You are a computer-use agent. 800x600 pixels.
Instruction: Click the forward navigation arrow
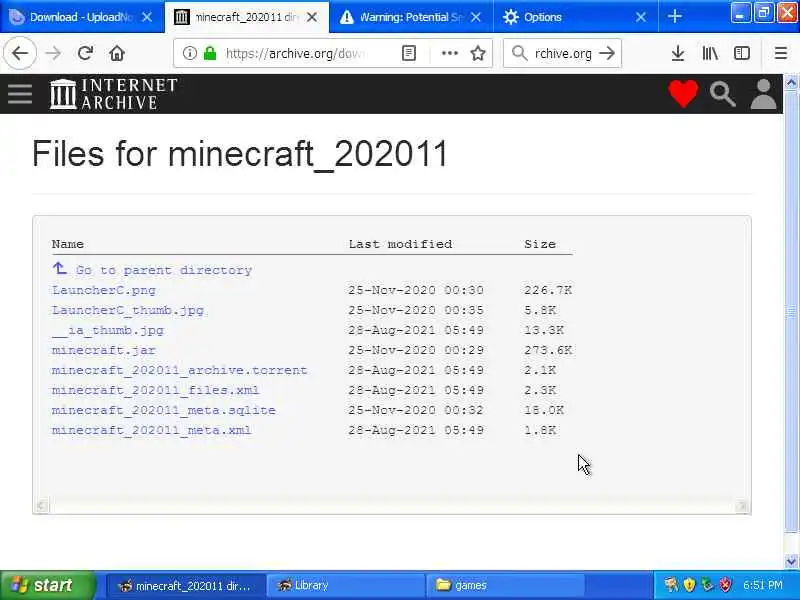tap(53, 53)
